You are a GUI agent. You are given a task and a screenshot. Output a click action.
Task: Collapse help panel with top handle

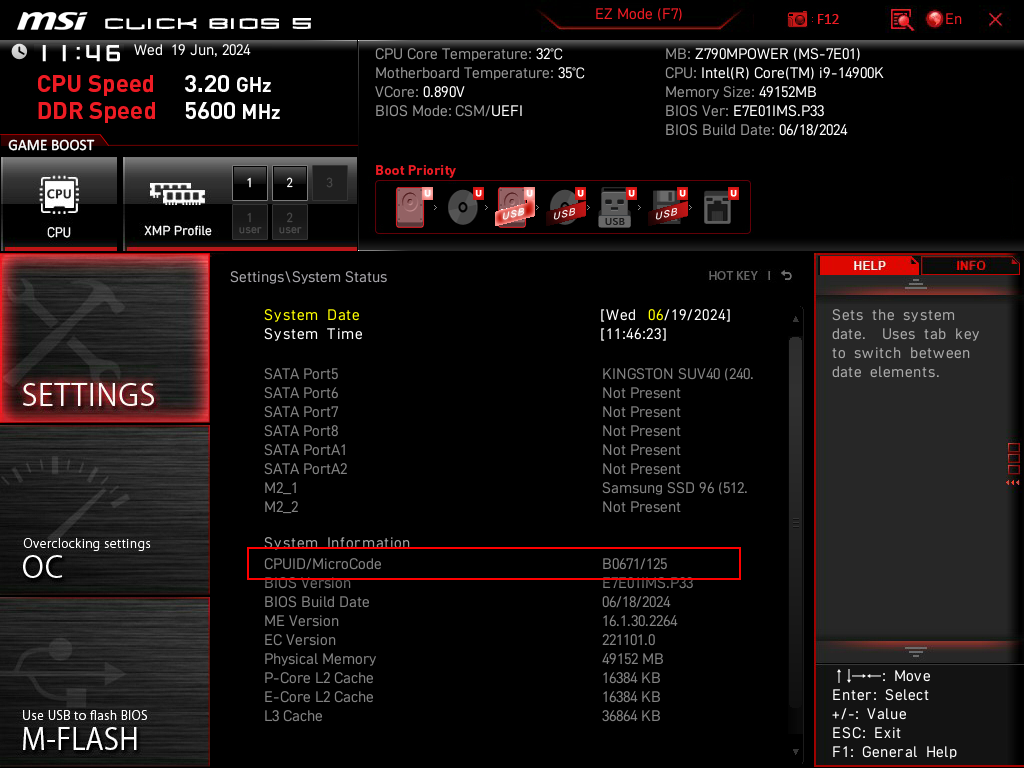[x=916, y=283]
